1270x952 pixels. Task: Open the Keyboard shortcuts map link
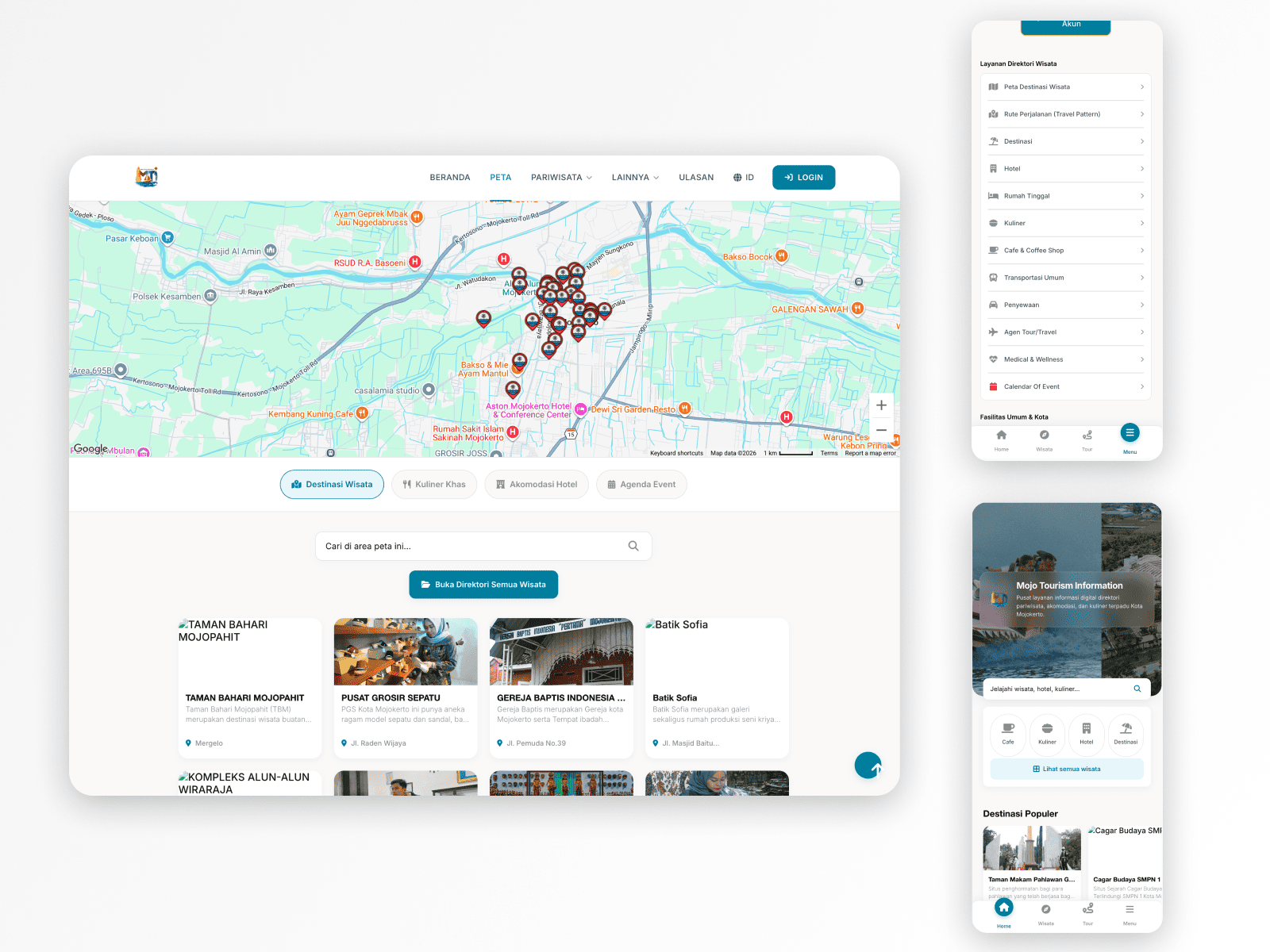(676, 453)
